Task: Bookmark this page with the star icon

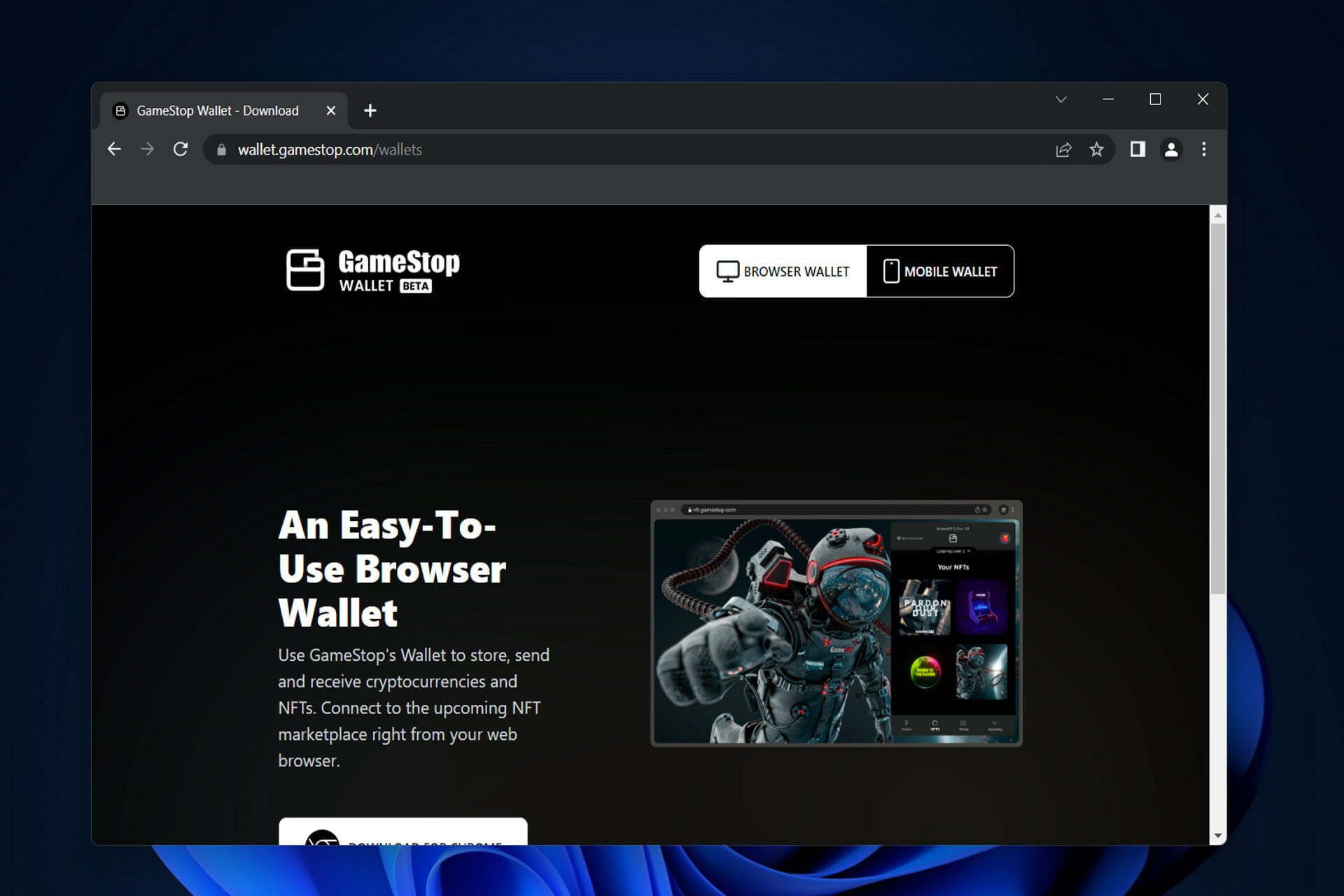Action: [1097, 149]
